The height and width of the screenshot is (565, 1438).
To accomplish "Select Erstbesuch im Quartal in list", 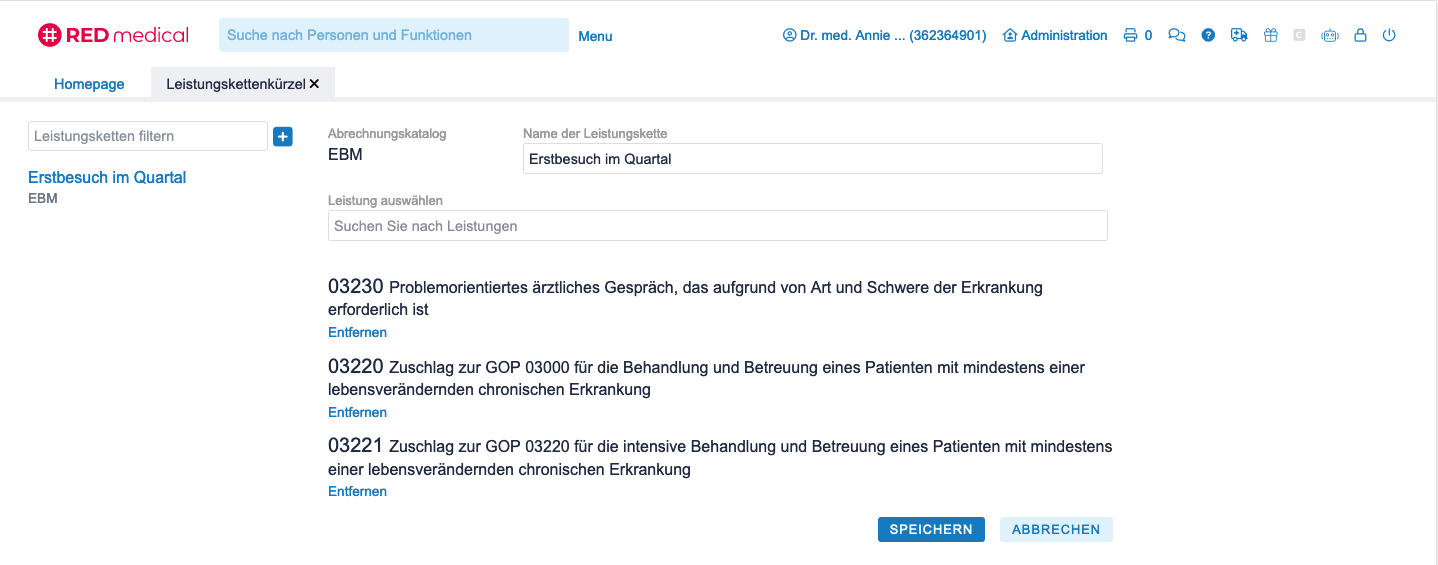I will (x=107, y=177).
